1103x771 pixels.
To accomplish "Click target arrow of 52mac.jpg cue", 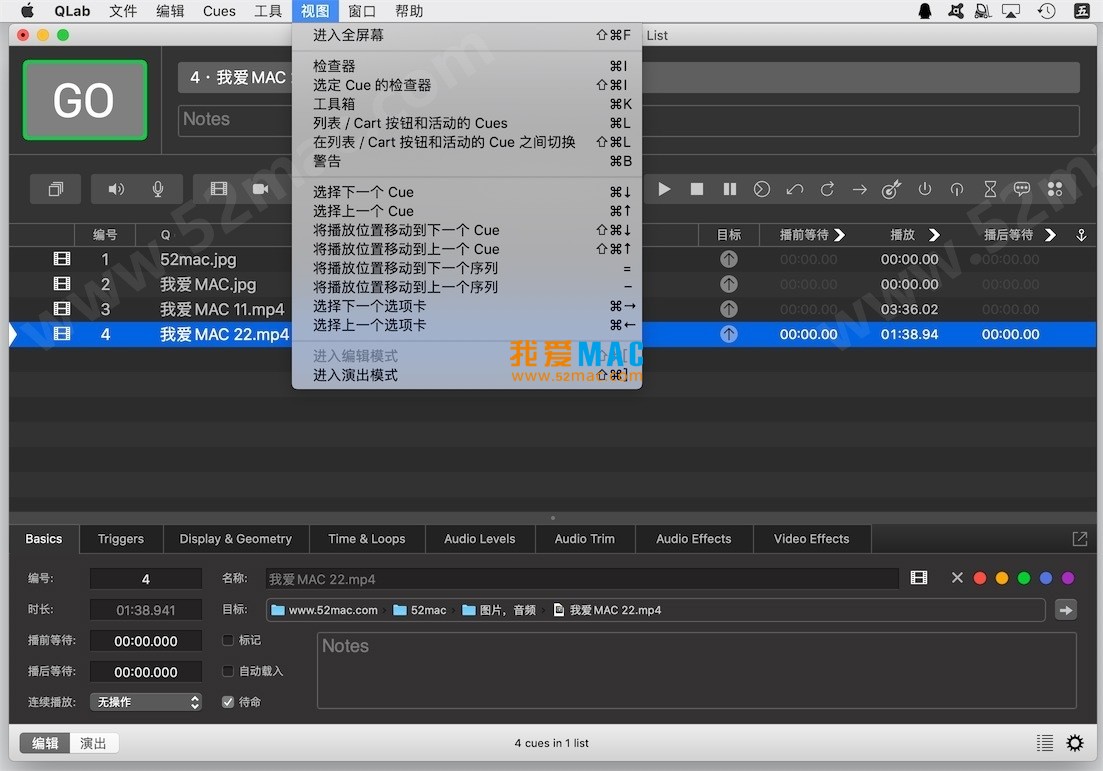I will 729,259.
